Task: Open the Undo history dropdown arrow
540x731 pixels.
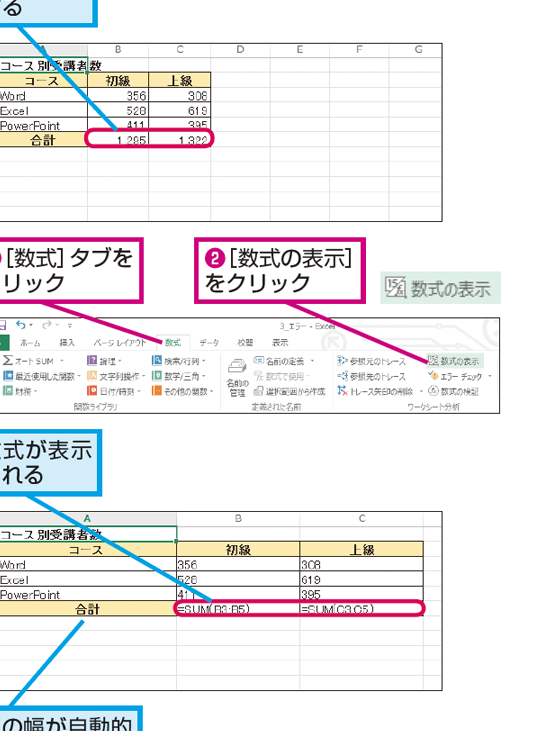Action: point(31,325)
